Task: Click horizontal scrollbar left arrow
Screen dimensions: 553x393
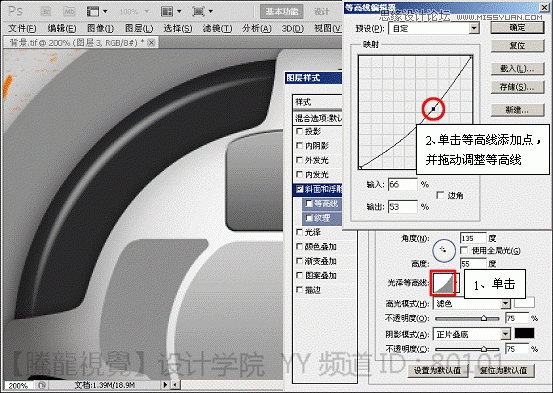Action: 174,385
